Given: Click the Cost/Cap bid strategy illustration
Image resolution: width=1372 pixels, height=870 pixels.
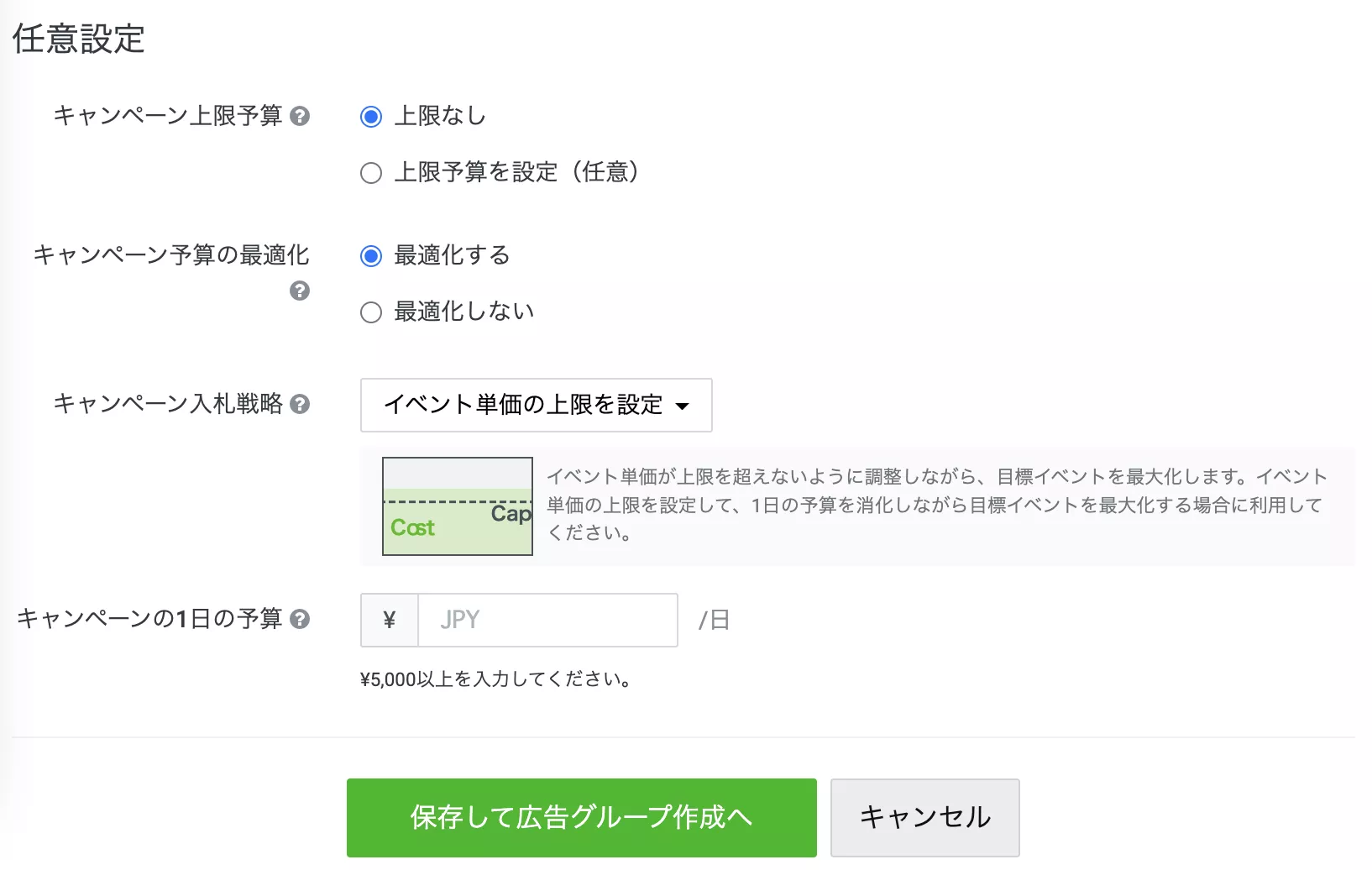Looking at the screenshot, I should tap(458, 506).
